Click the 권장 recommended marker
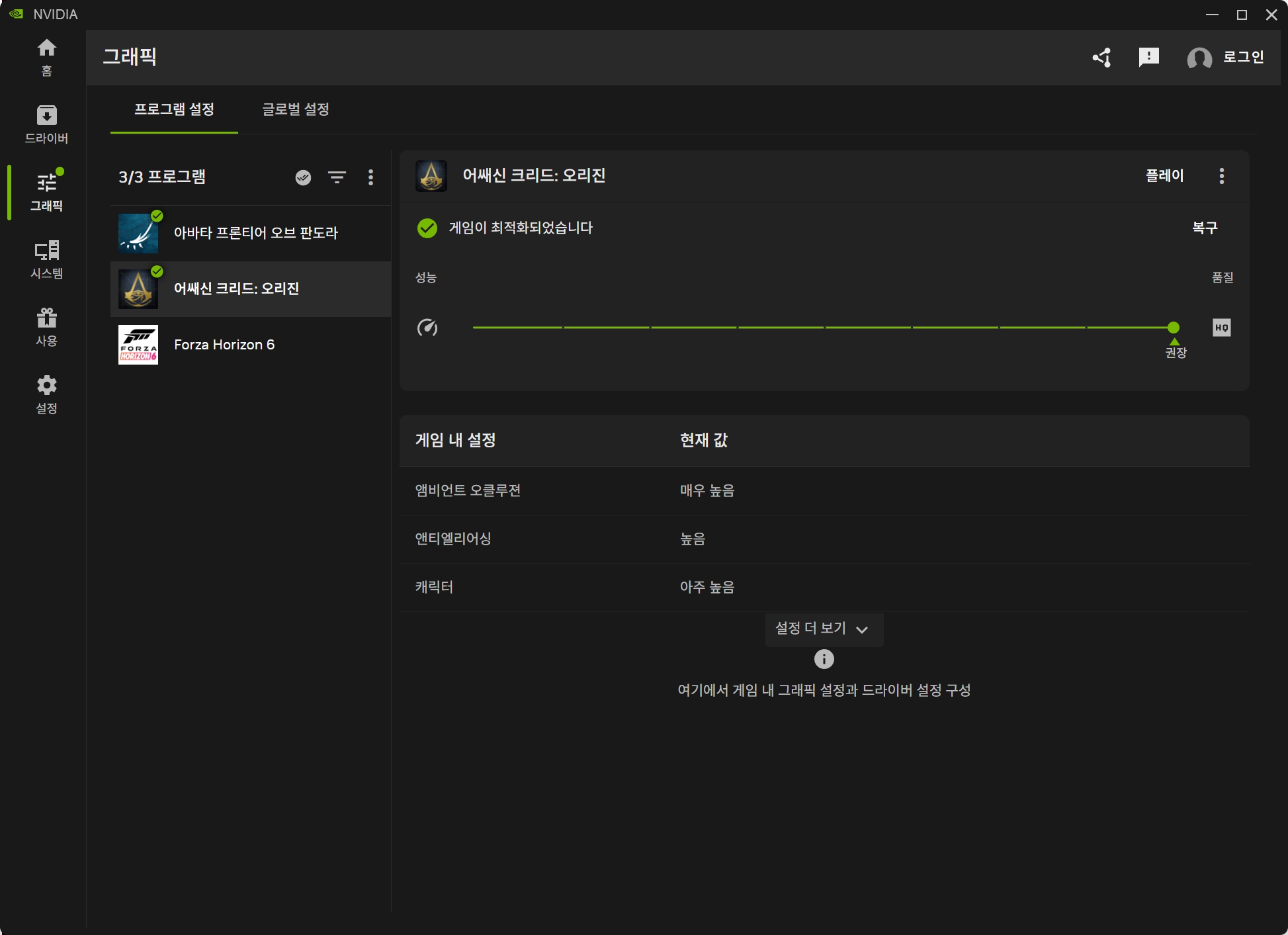The width and height of the screenshot is (1288, 935). click(1176, 349)
